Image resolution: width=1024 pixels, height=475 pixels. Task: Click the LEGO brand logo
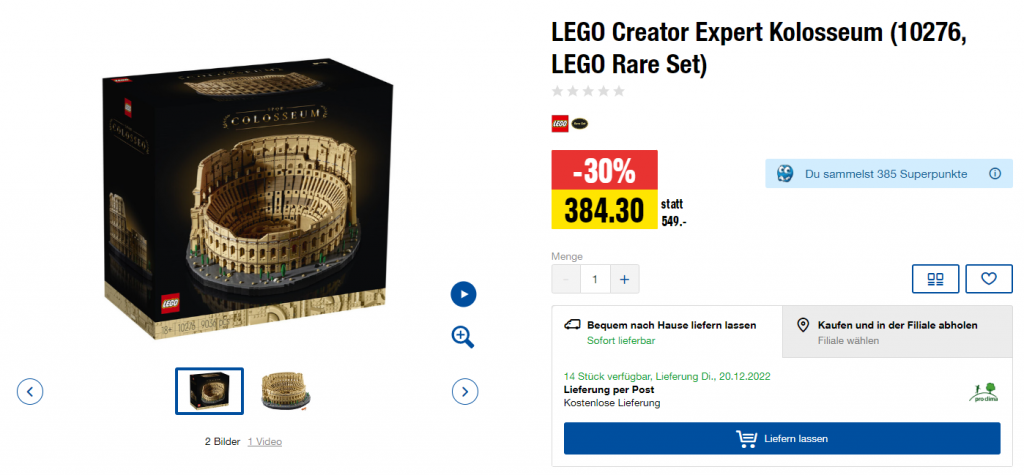560,124
